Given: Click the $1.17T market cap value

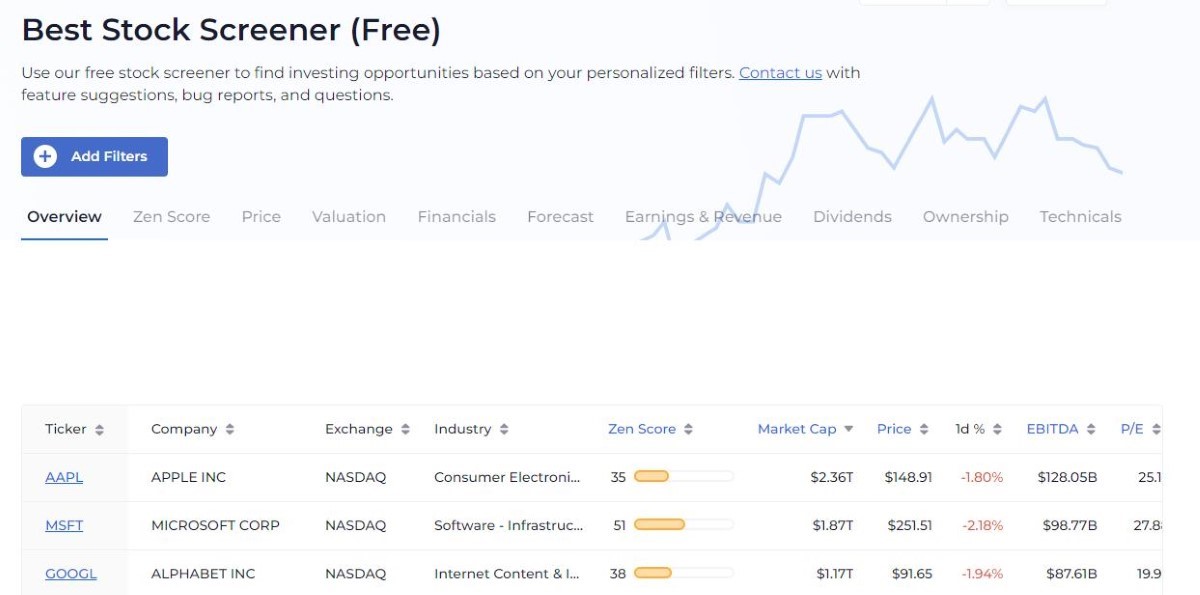Looking at the screenshot, I should (x=834, y=574).
